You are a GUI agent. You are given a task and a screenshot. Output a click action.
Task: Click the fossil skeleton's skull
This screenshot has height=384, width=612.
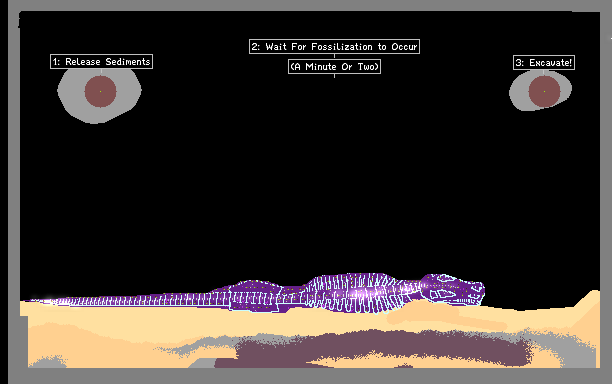click(x=453, y=290)
